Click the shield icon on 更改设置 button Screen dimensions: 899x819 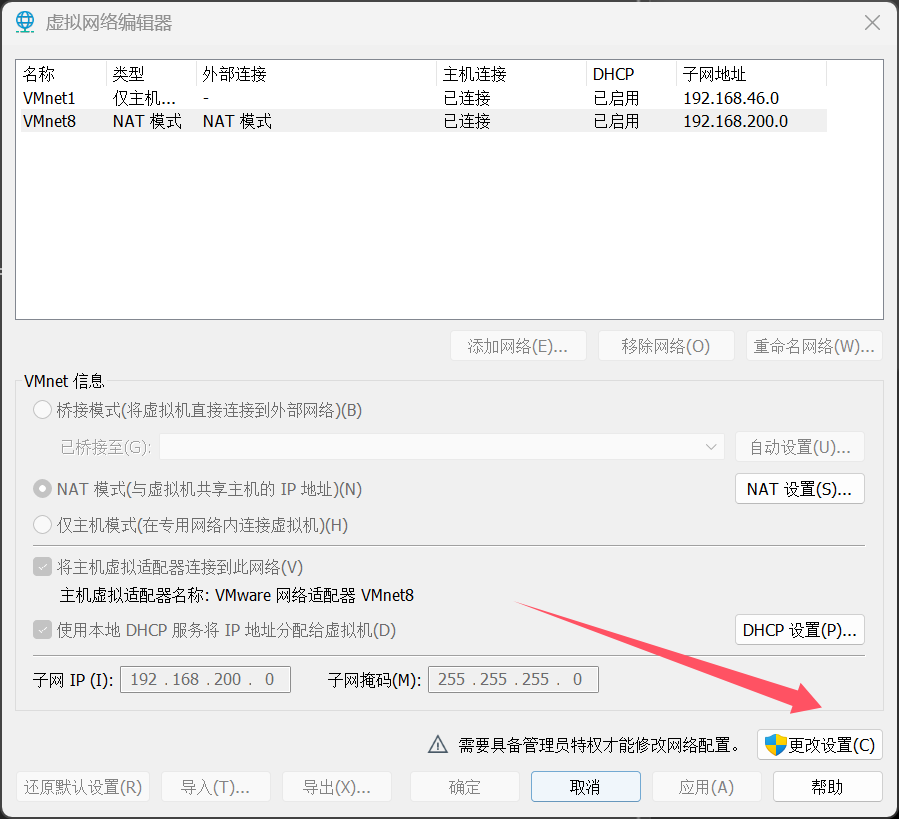pos(776,745)
